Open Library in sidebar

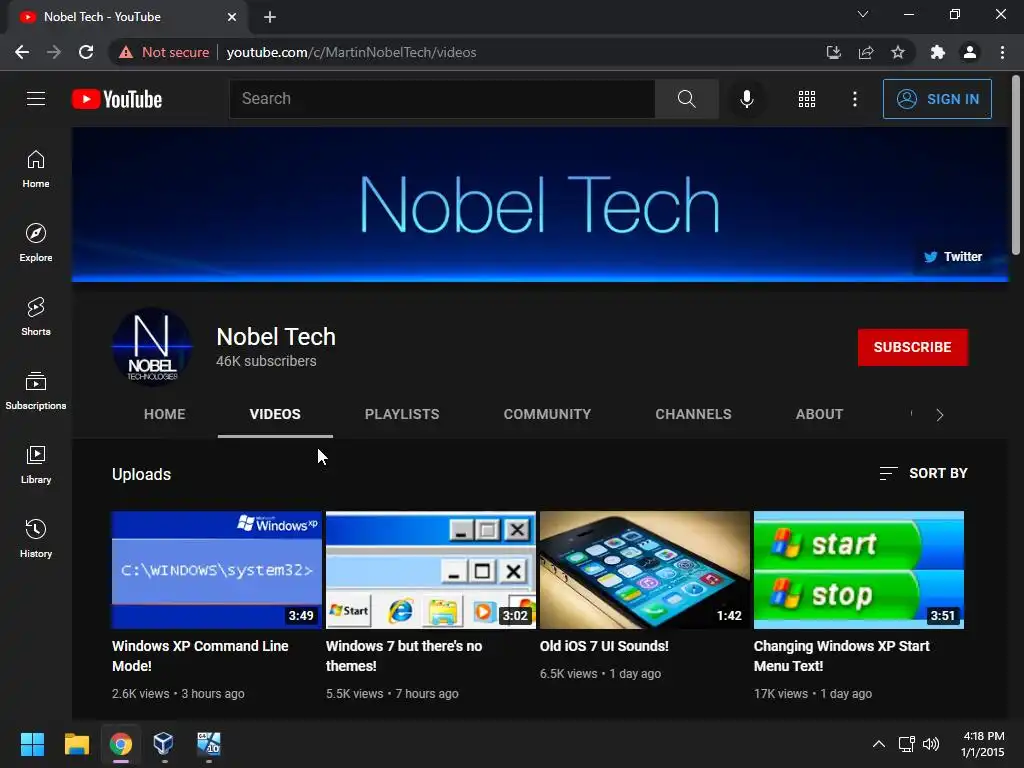(36, 464)
